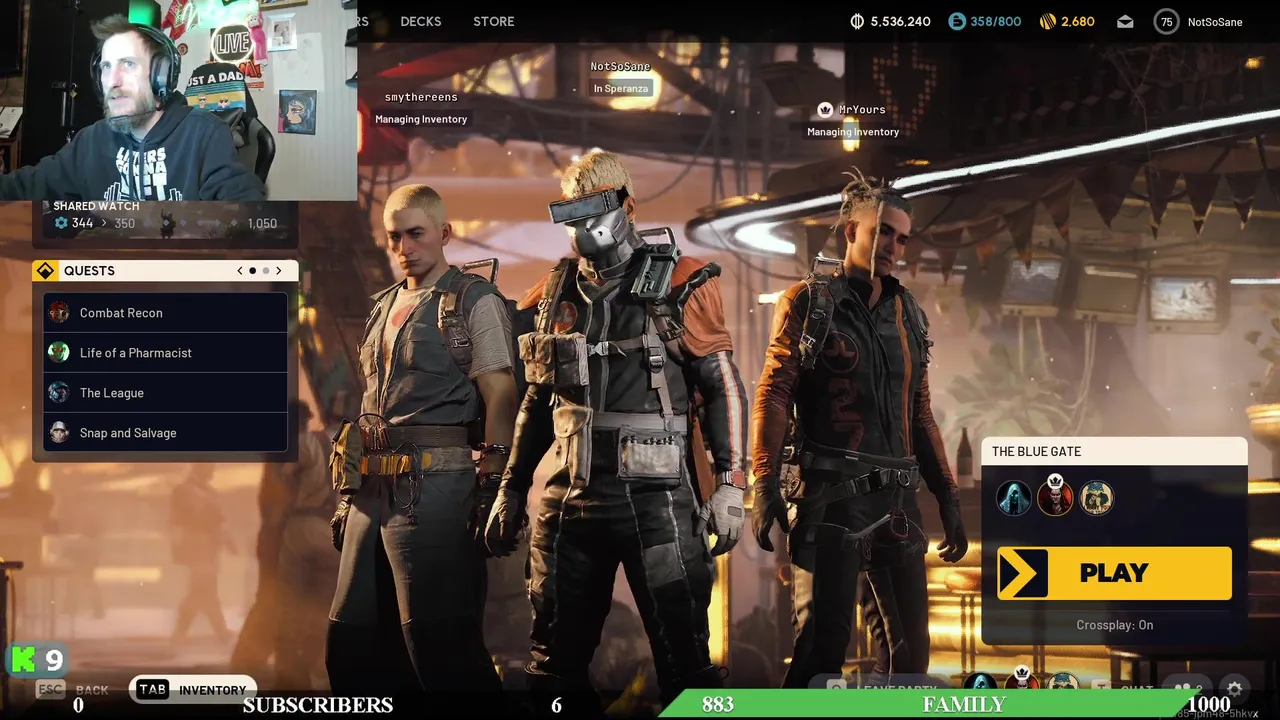The height and width of the screenshot is (720, 1280).
Task: Open the DECKS tab
Action: 420,21
